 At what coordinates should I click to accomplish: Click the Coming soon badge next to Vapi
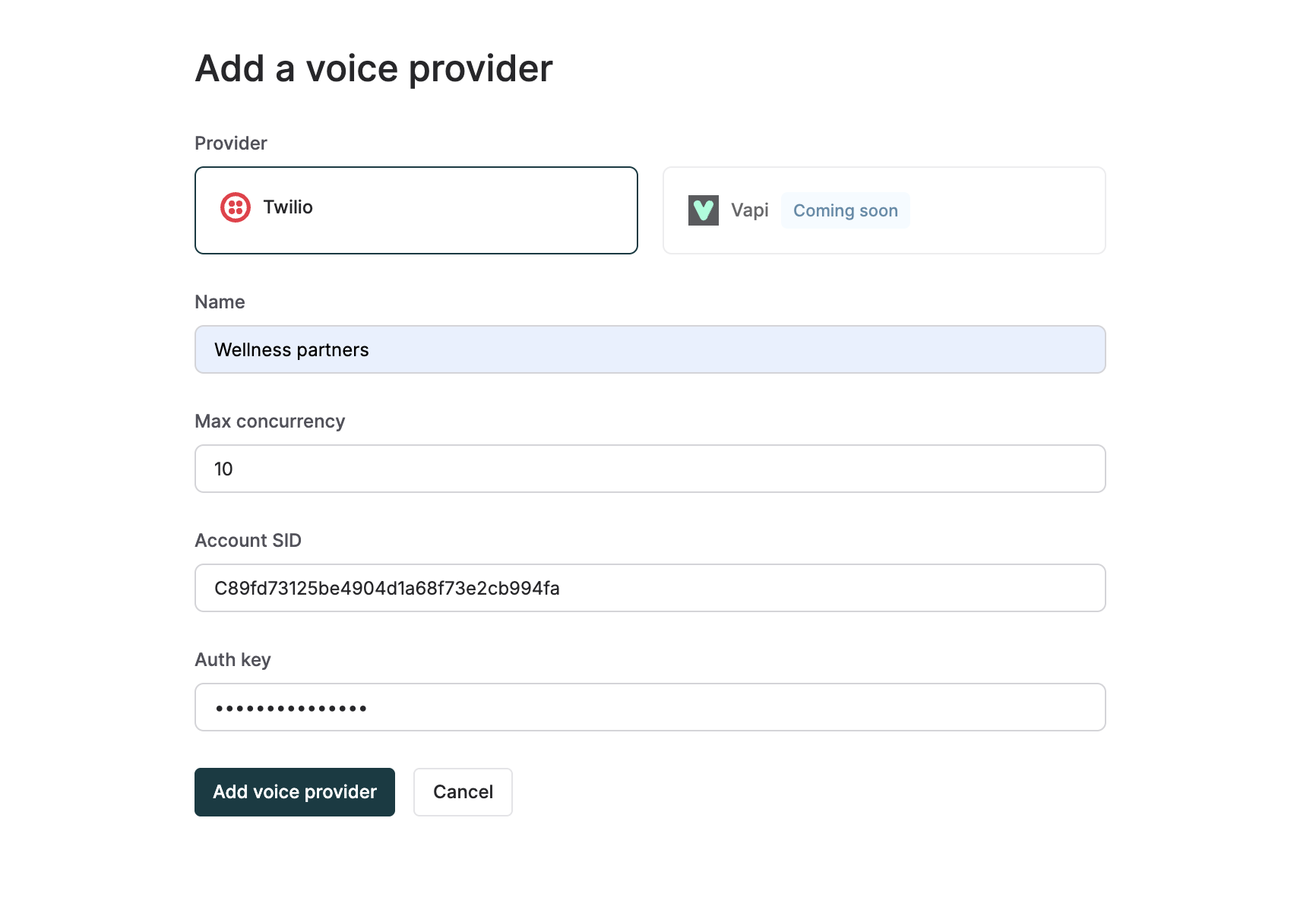[845, 210]
